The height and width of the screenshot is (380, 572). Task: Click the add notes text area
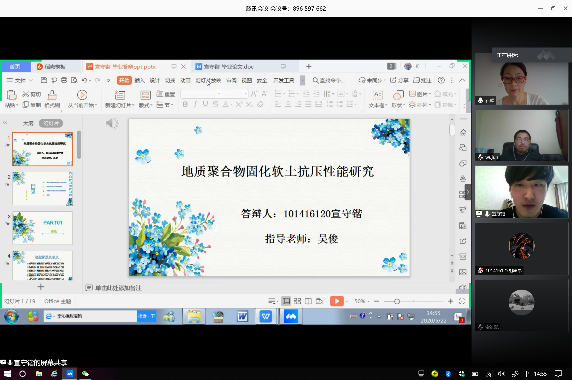[x=114, y=288]
